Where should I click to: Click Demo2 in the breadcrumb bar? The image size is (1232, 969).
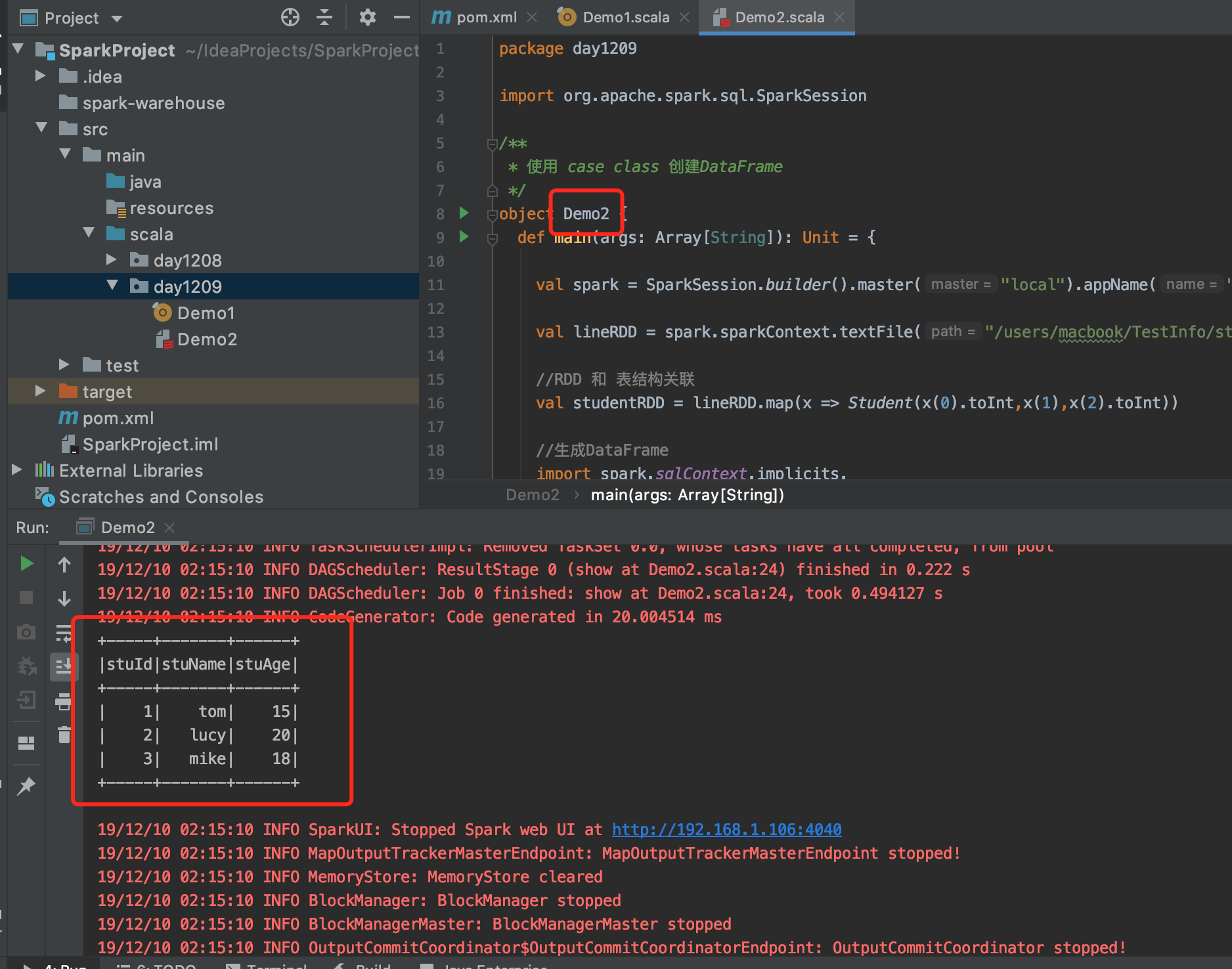pyautogui.click(x=532, y=494)
